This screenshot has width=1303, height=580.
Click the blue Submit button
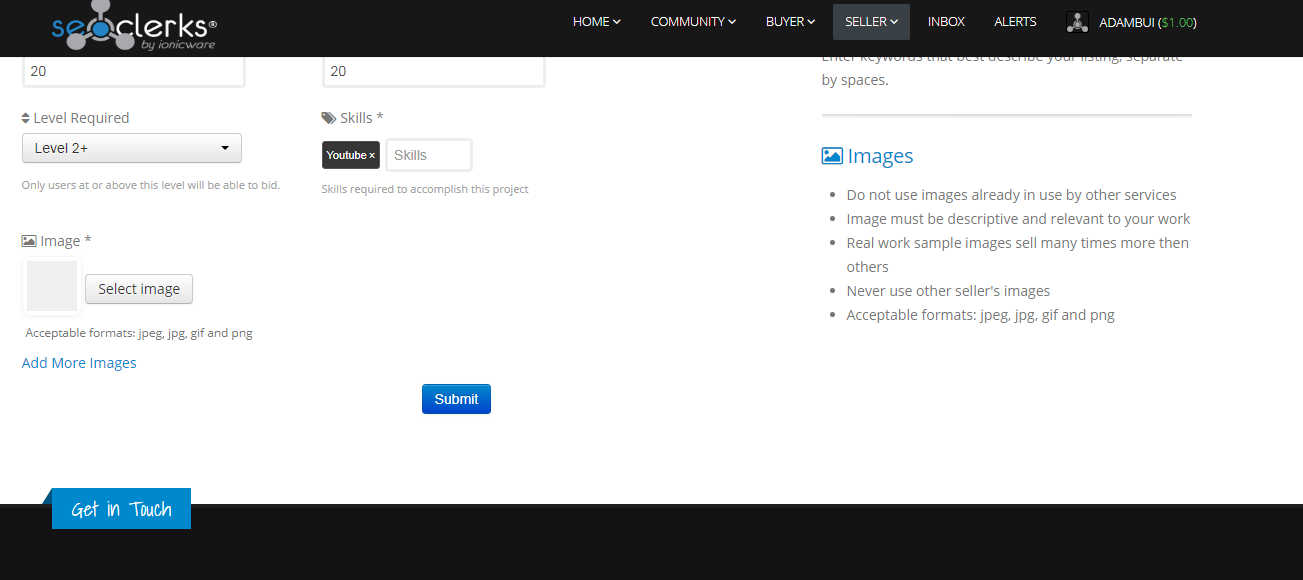[x=456, y=399]
